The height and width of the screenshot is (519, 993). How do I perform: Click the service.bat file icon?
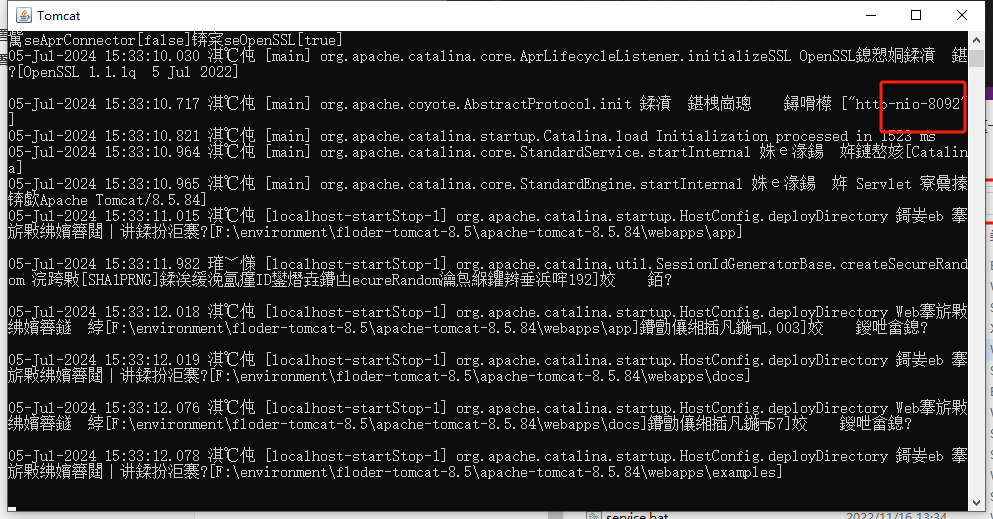pos(593,516)
